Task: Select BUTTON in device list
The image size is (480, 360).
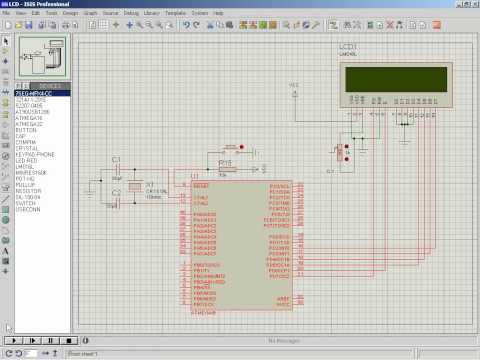Action: point(43,130)
